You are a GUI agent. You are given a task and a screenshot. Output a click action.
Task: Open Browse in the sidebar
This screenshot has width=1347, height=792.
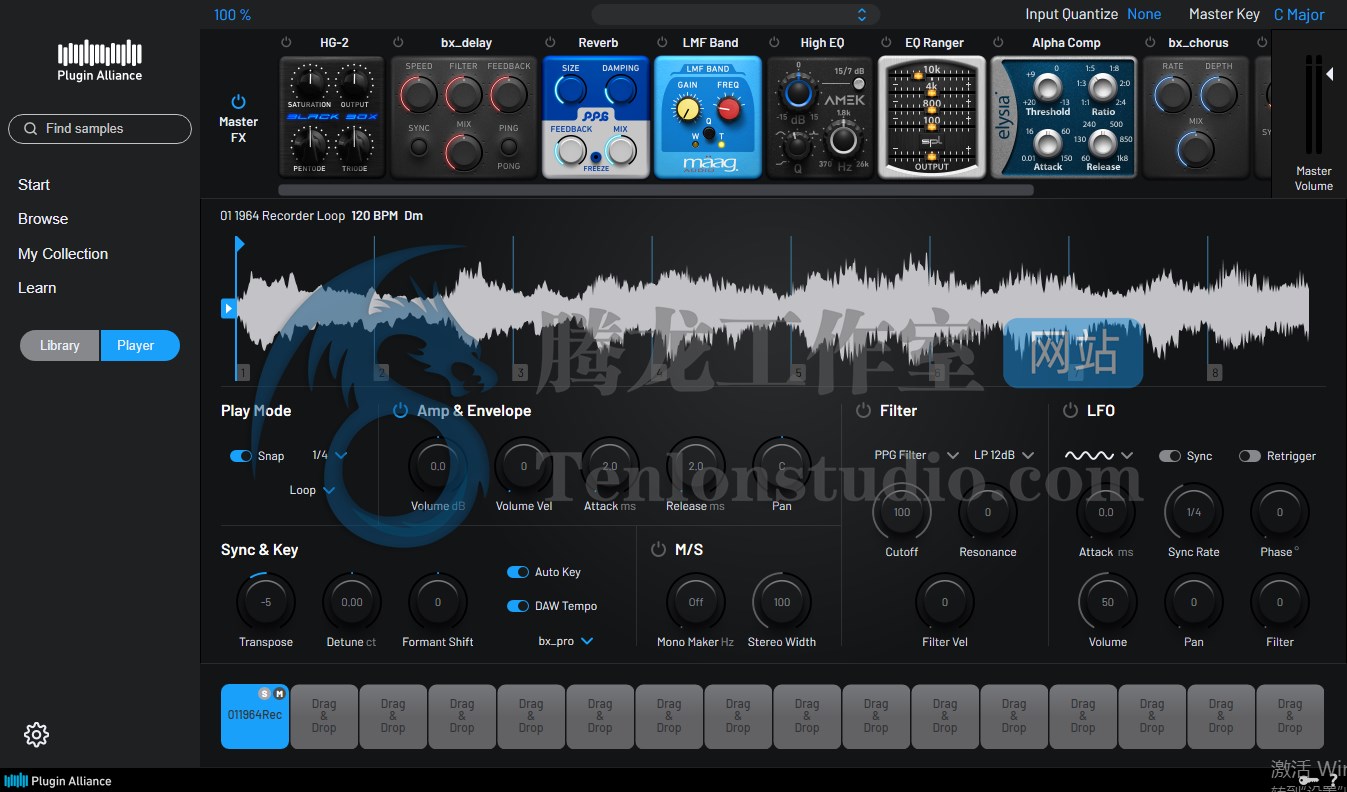coord(43,219)
